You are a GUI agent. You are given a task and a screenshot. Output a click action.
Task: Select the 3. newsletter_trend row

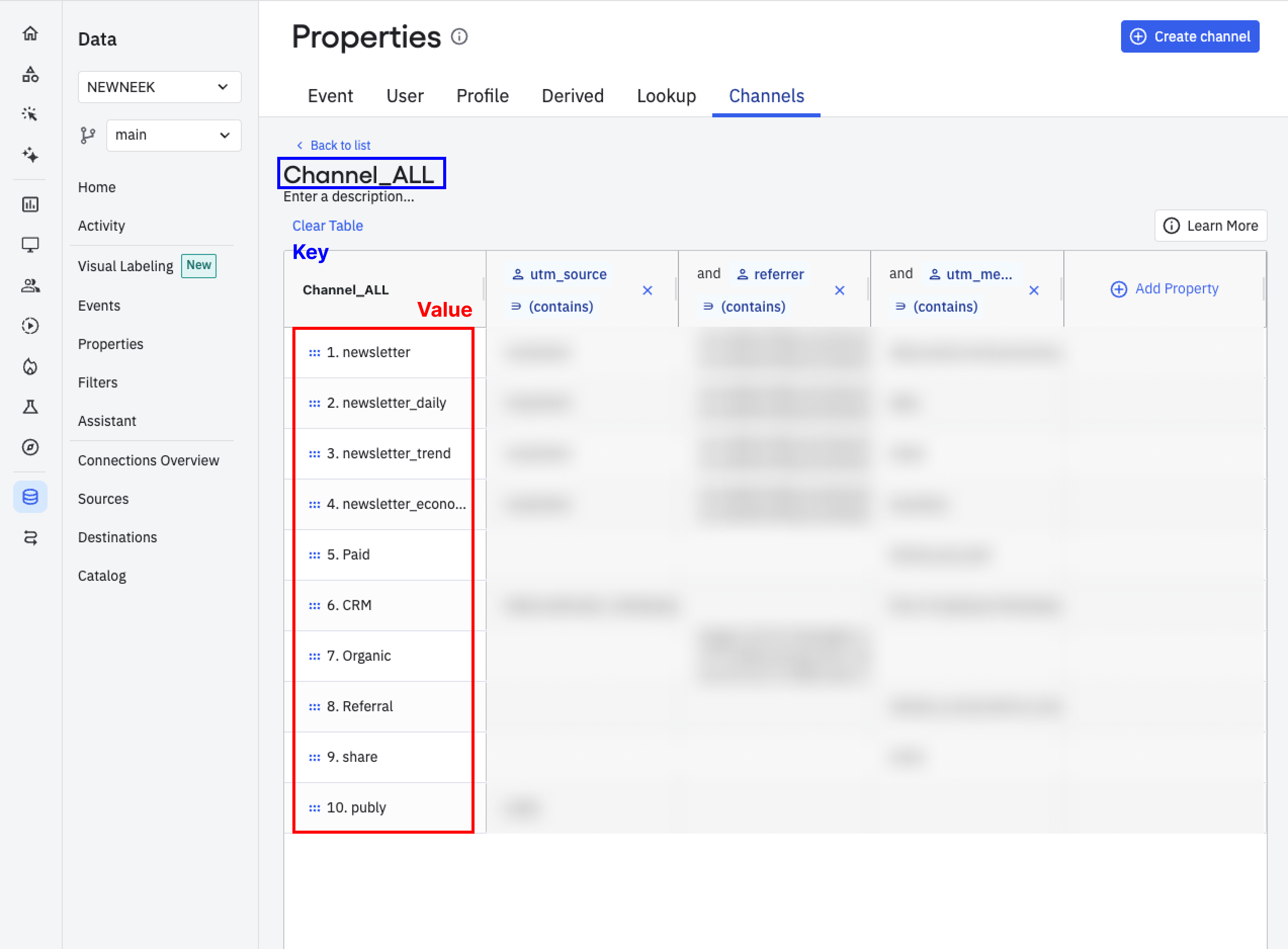pos(385,454)
